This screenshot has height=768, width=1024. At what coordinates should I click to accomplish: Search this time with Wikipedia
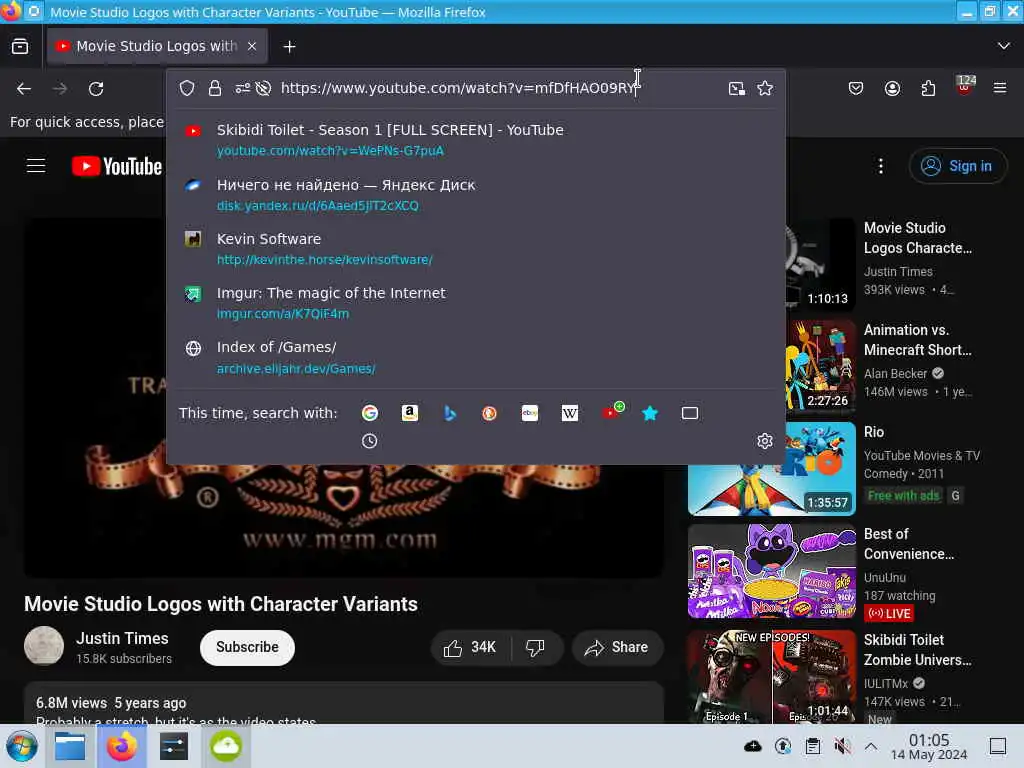click(x=569, y=413)
